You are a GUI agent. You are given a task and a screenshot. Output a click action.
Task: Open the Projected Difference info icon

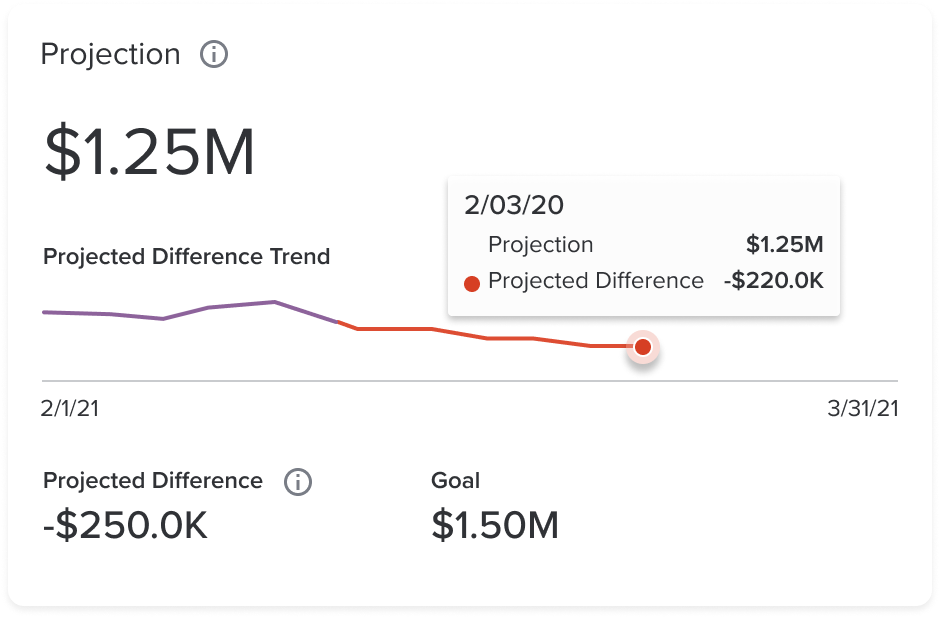point(296,481)
